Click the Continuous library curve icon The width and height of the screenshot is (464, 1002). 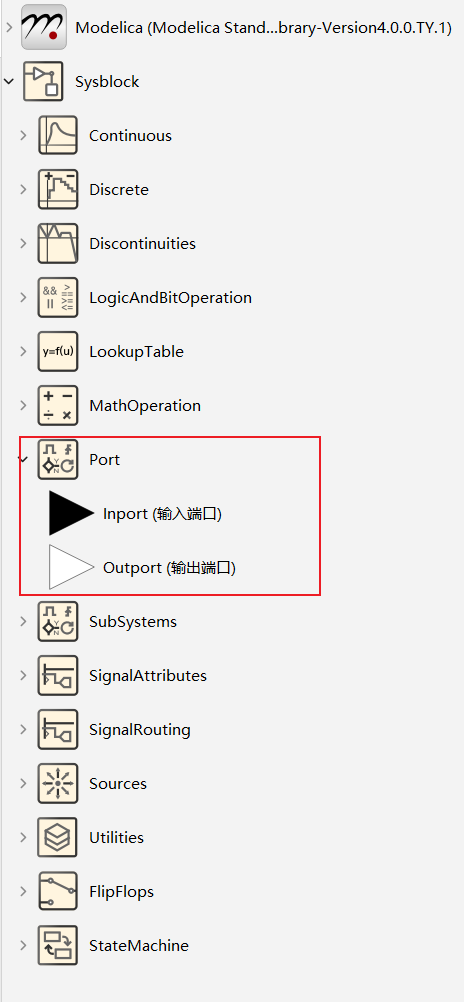click(x=58, y=135)
